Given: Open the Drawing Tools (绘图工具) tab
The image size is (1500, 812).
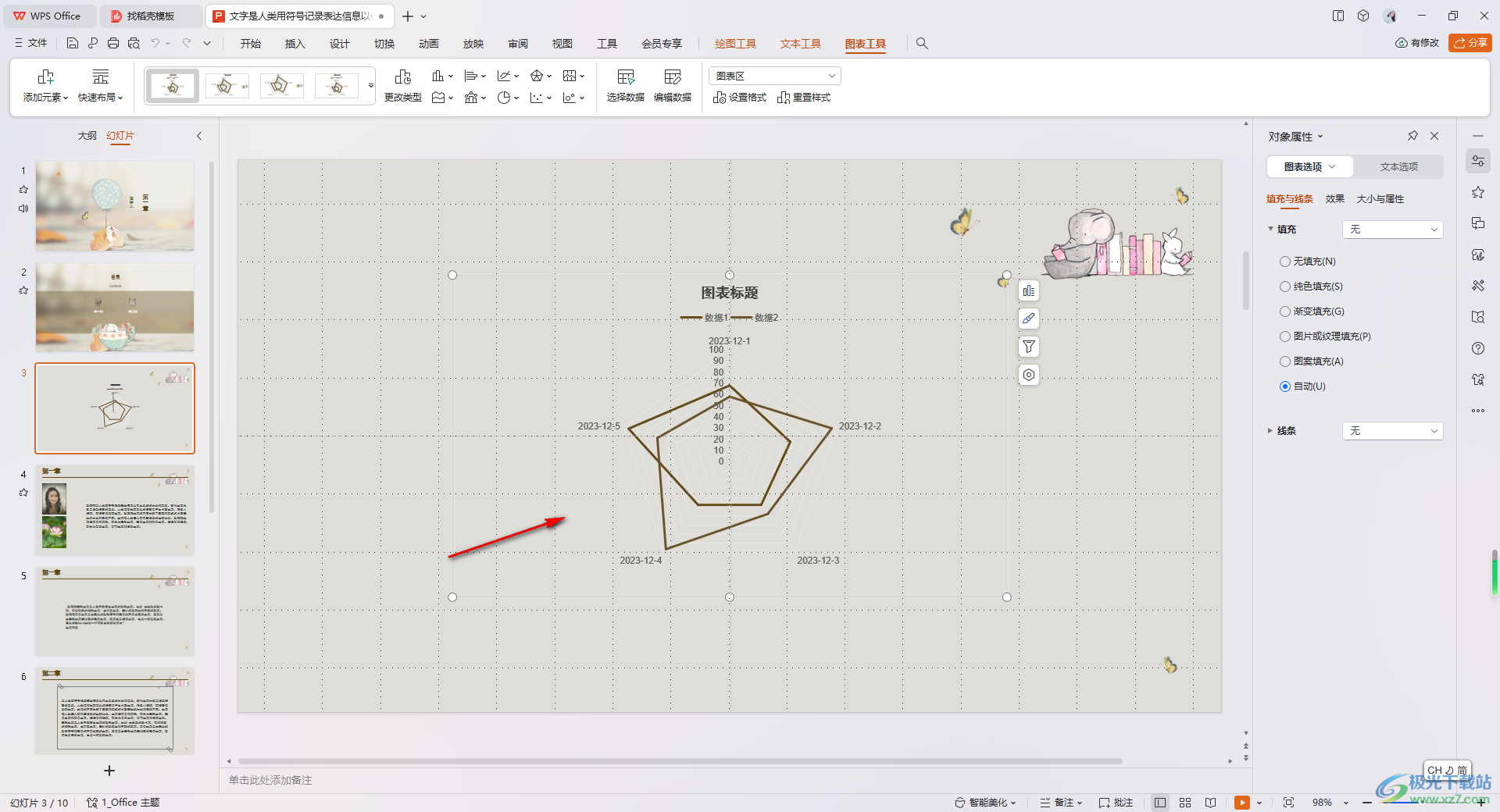Looking at the screenshot, I should 736,44.
